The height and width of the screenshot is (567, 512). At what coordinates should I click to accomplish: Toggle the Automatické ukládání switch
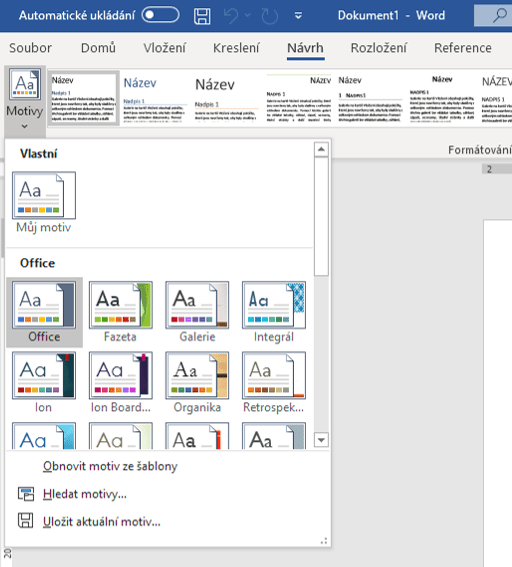click(x=161, y=15)
